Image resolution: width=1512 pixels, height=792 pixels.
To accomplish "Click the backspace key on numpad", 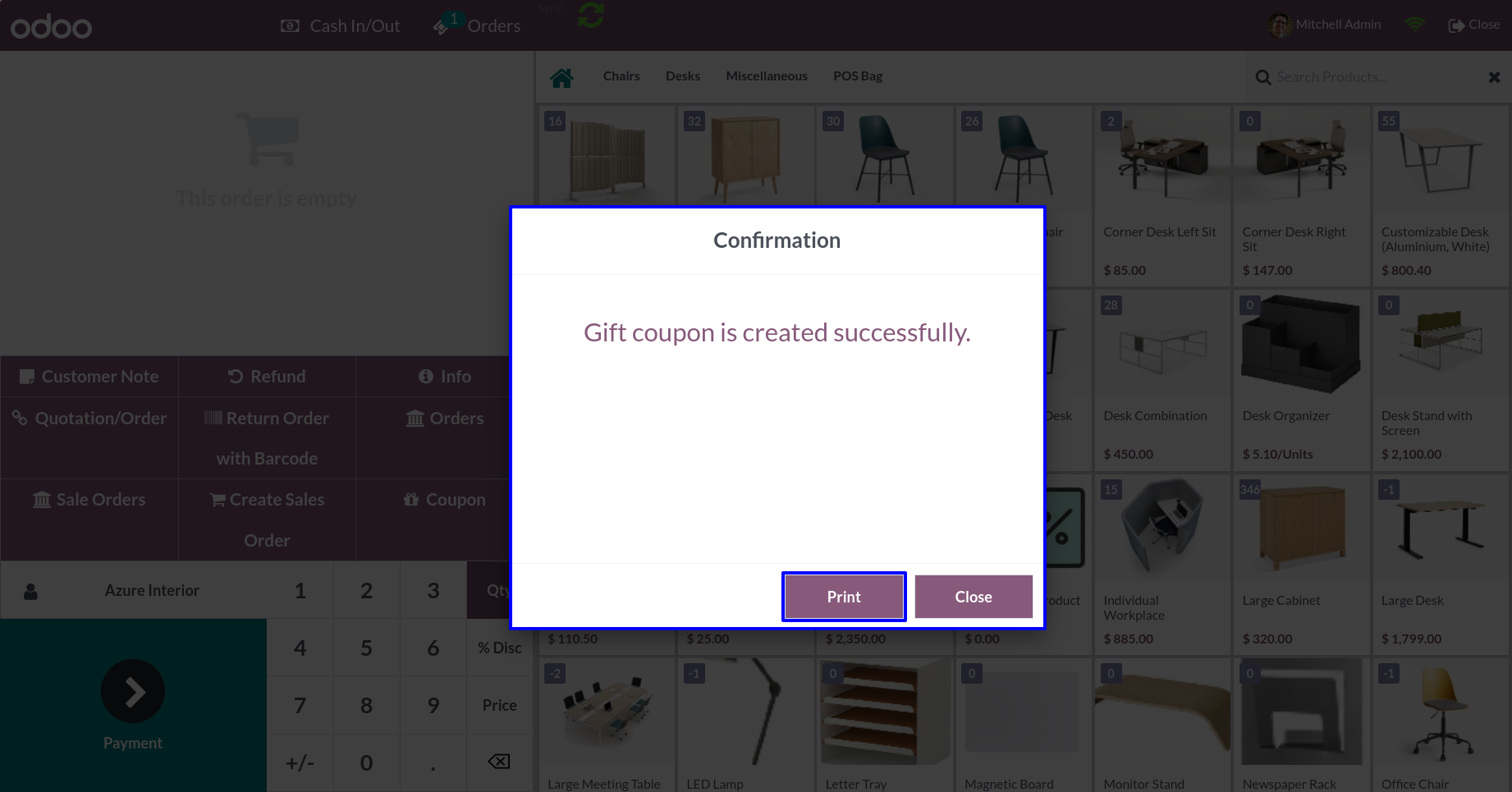I will (x=499, y=762).
